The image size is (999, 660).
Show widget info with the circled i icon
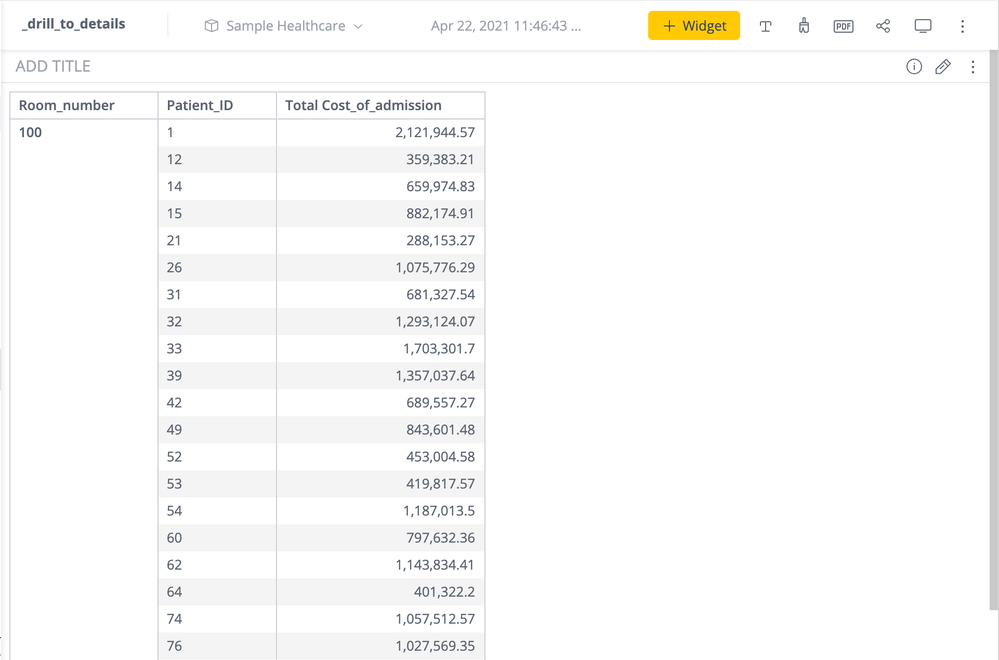pos(914,67)
